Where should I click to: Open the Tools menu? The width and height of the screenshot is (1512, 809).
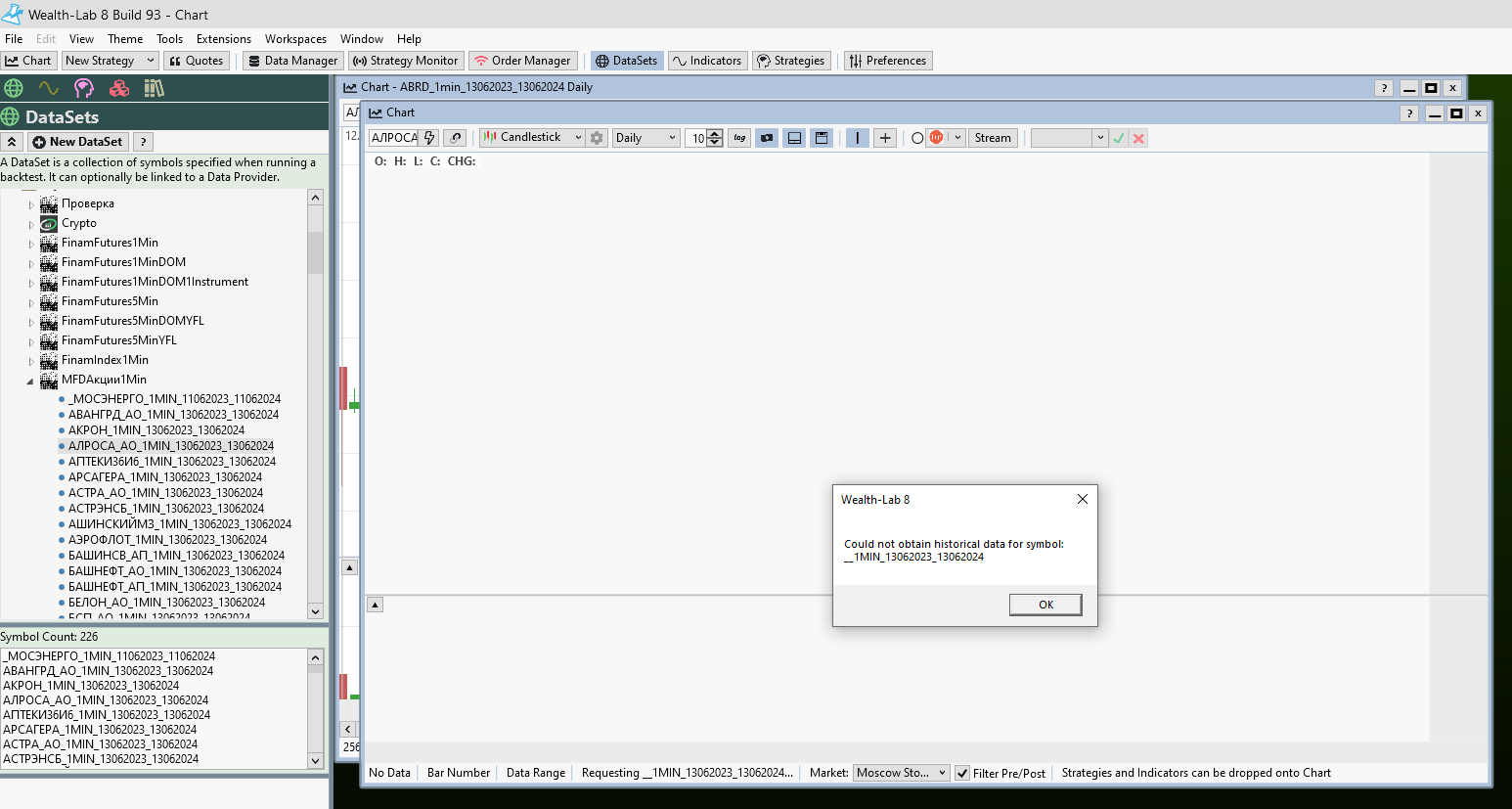tap(169, 39)
